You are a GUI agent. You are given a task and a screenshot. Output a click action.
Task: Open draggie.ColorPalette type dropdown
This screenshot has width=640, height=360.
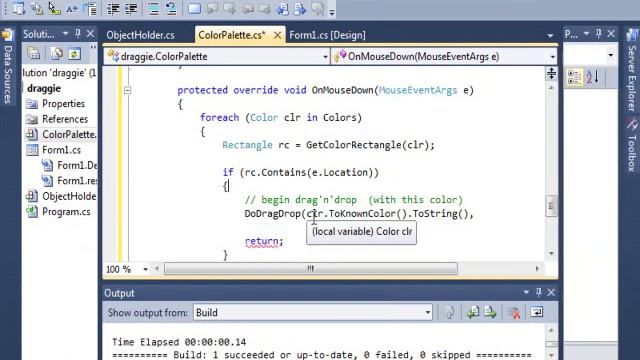coord(325,57)
